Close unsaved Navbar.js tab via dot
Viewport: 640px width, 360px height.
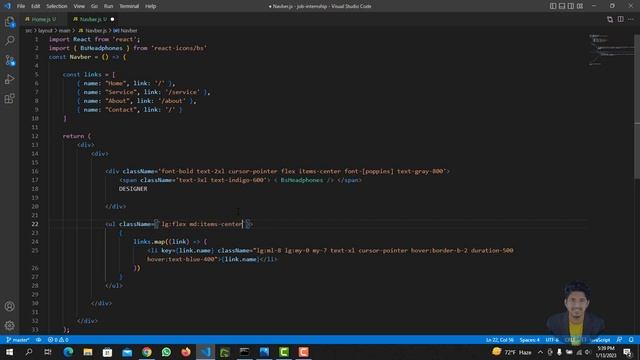coord(112,19)
